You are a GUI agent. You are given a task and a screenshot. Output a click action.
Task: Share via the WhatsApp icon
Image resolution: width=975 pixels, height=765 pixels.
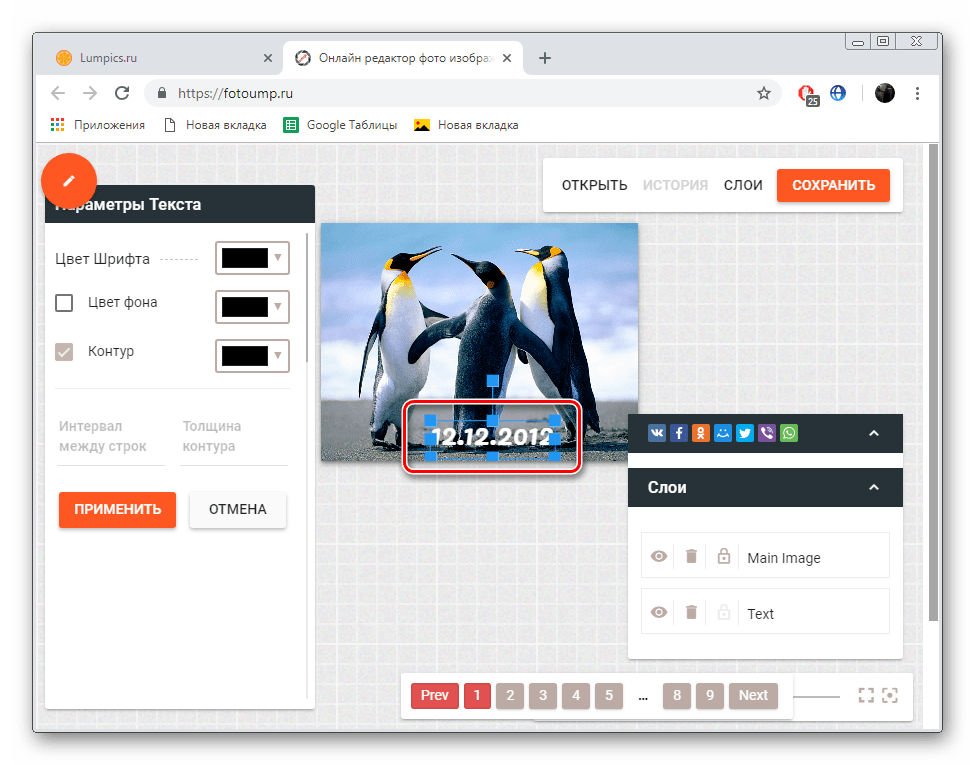coord(790,433)
